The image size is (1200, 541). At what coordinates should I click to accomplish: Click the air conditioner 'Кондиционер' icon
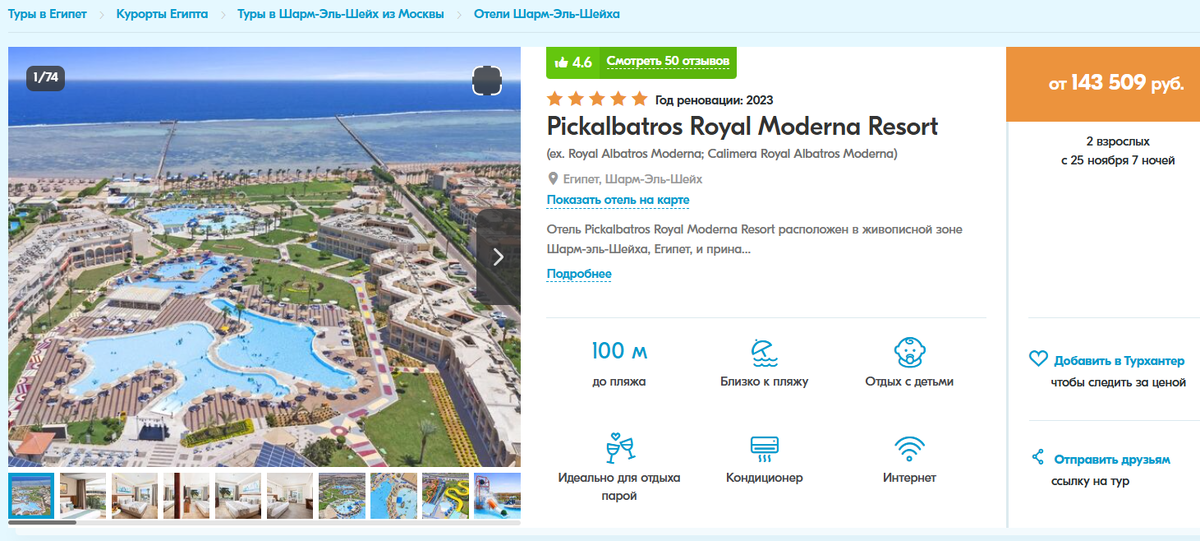tap(764, 447)
